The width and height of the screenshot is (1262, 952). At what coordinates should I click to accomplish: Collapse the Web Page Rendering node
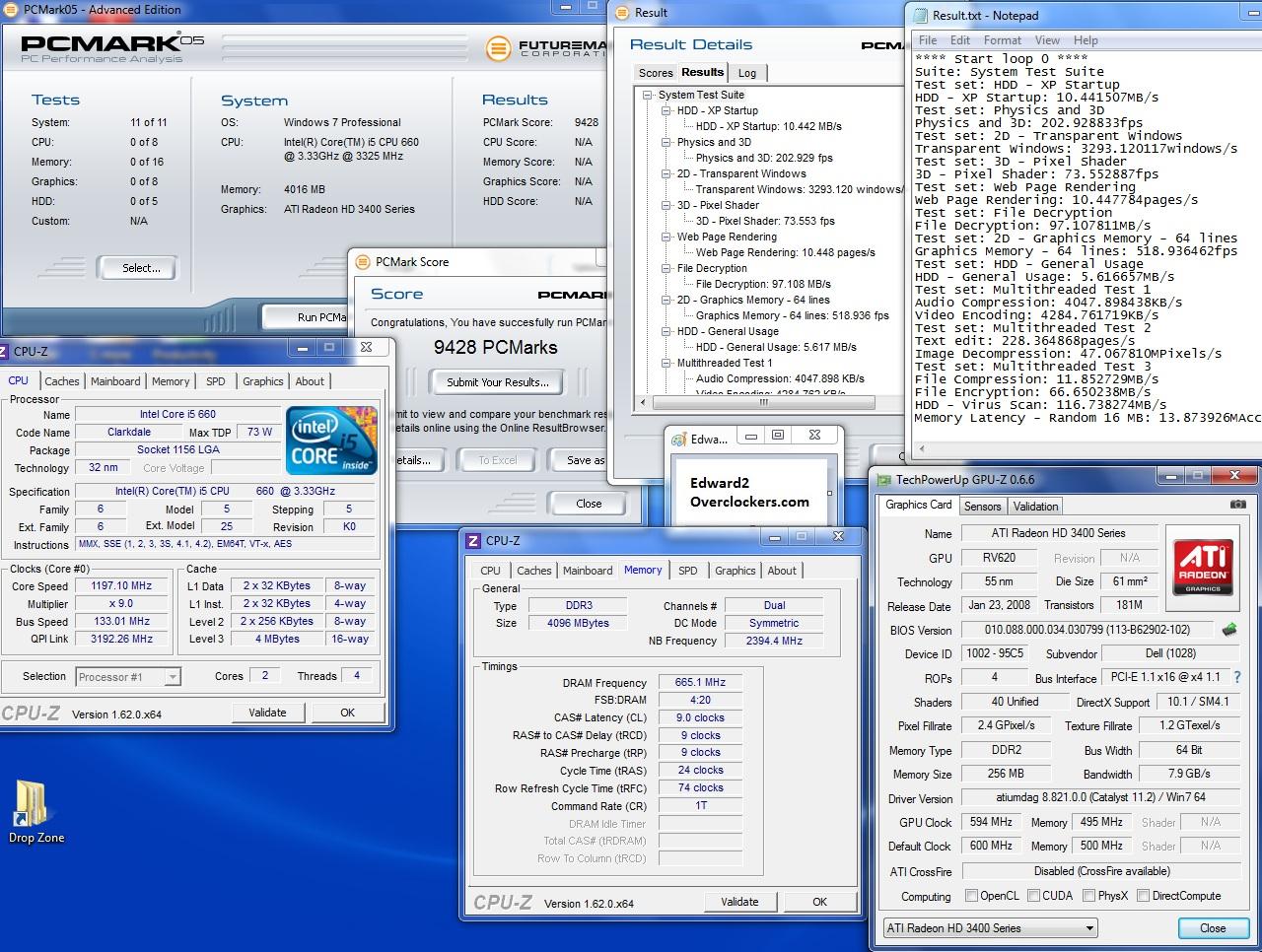pyautogui.click(x=666, y=237)
